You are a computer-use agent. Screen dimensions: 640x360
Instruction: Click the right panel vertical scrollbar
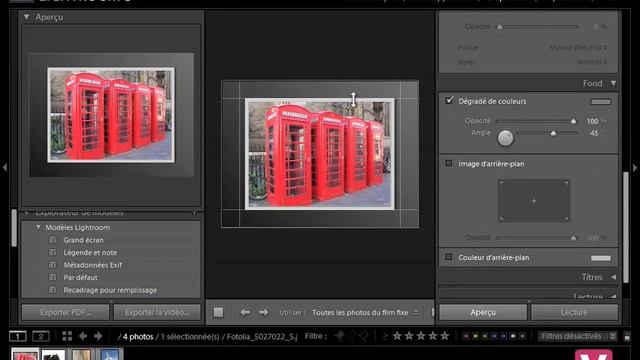626,227
